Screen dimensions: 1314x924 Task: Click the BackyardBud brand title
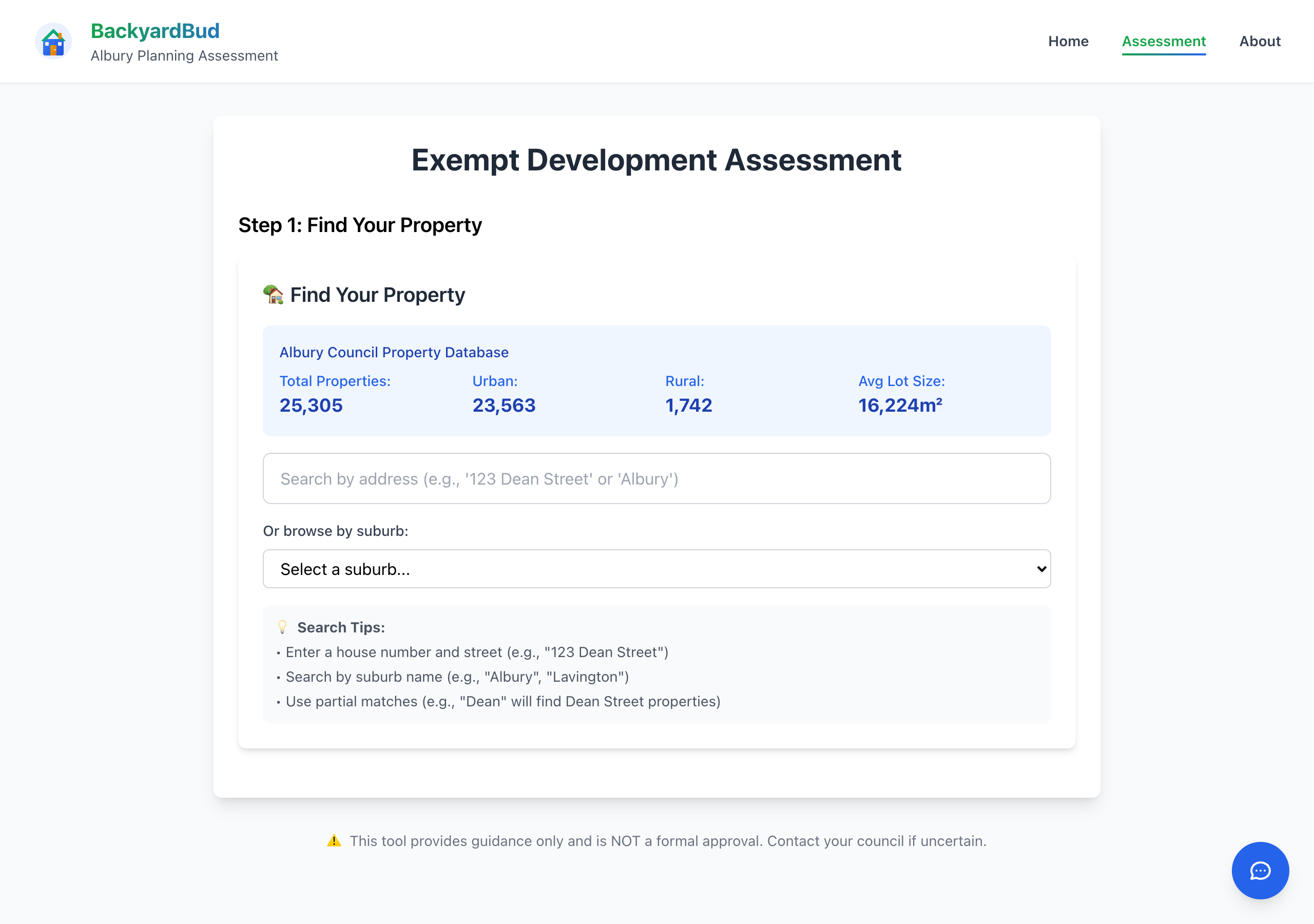click(155, 31)
